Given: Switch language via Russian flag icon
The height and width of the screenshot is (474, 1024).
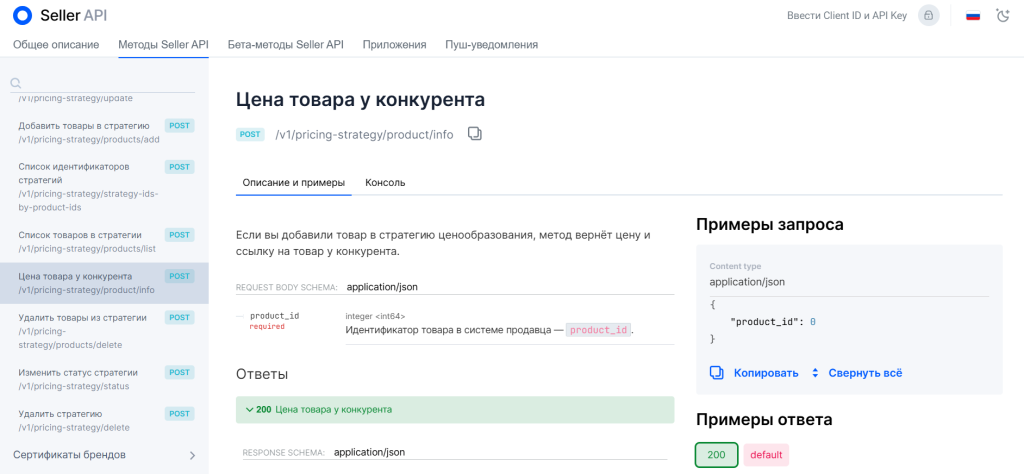Looking at the screenshot, I should coord(973,15).
